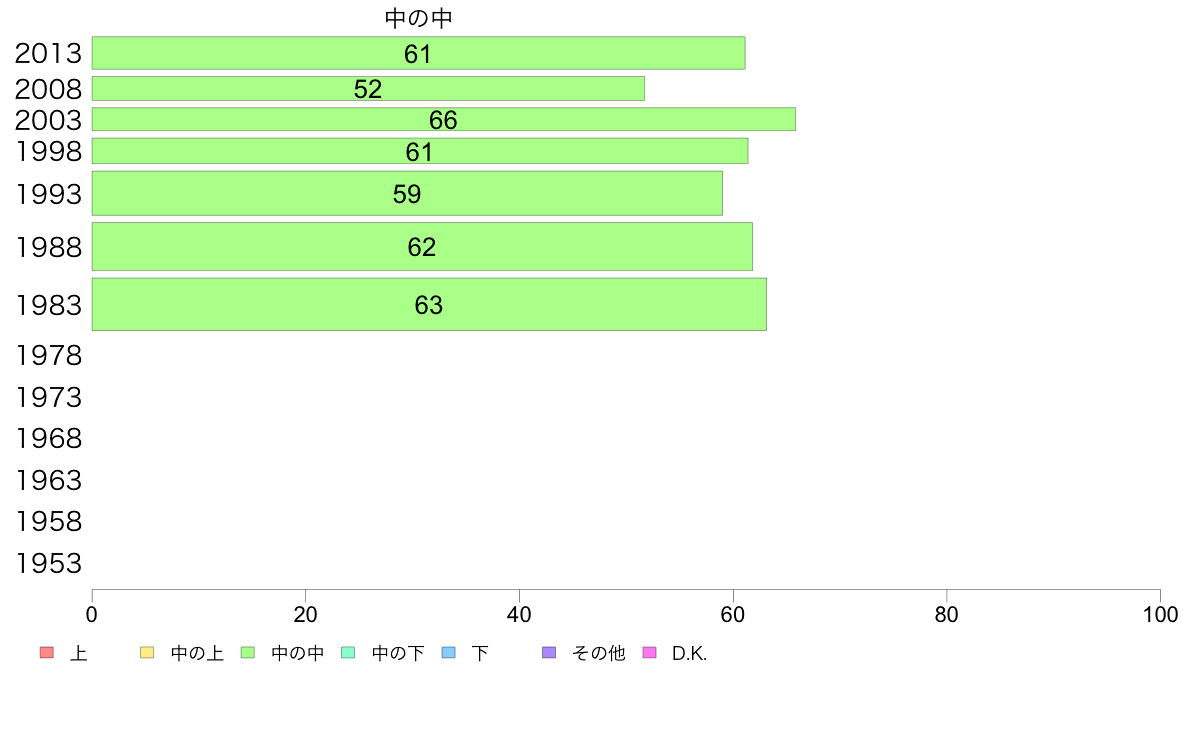This screenshot has height=736, width=1188.
Task: Click the yellow 中の上 legend swatch
Action: 147,653
